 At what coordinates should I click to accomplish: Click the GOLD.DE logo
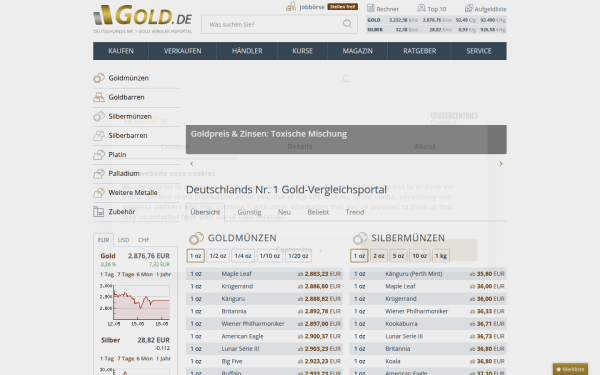pyautogui.click(x=142, y=19)
